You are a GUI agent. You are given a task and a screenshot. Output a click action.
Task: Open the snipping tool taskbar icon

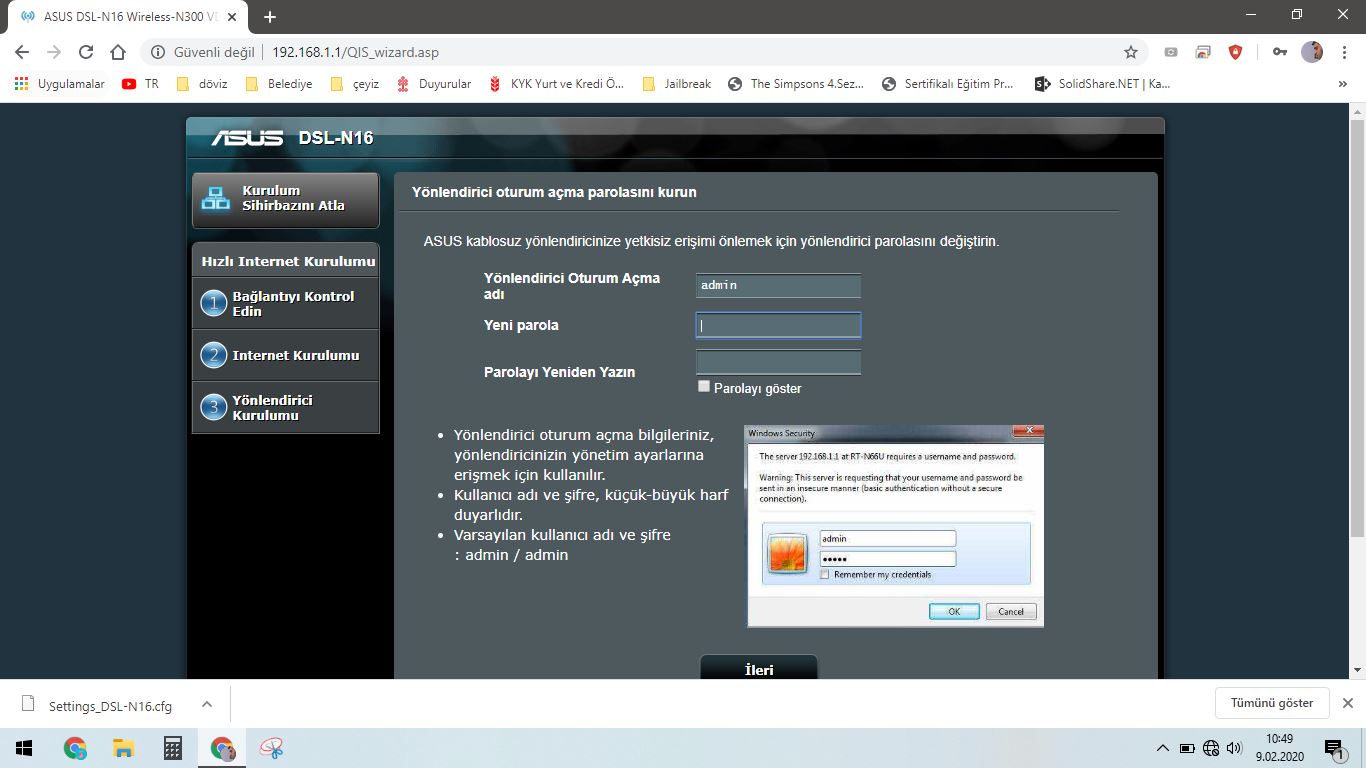tap(271, 748)
